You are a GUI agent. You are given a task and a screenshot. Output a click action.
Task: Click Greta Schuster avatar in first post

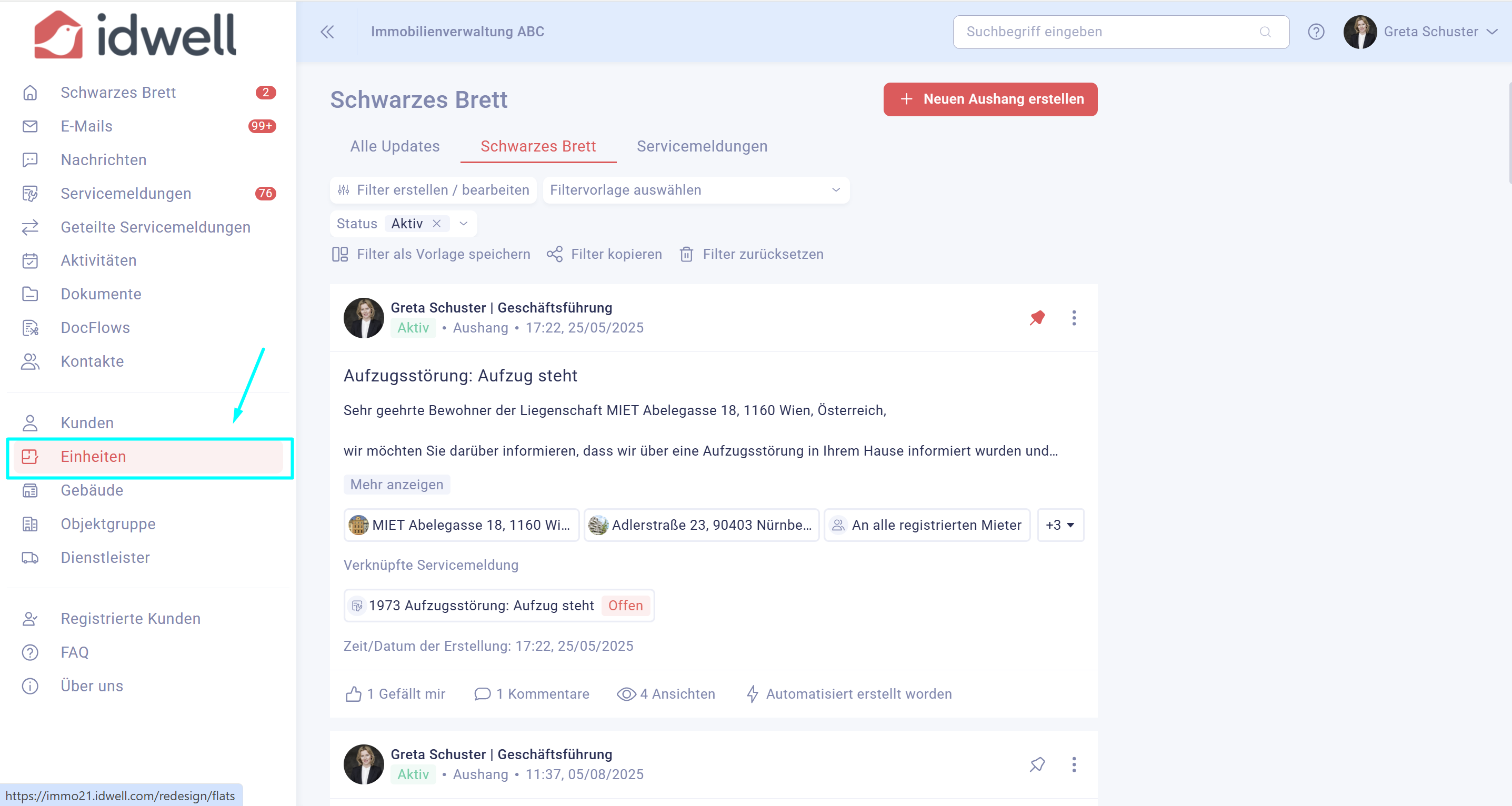coord(364,318)
